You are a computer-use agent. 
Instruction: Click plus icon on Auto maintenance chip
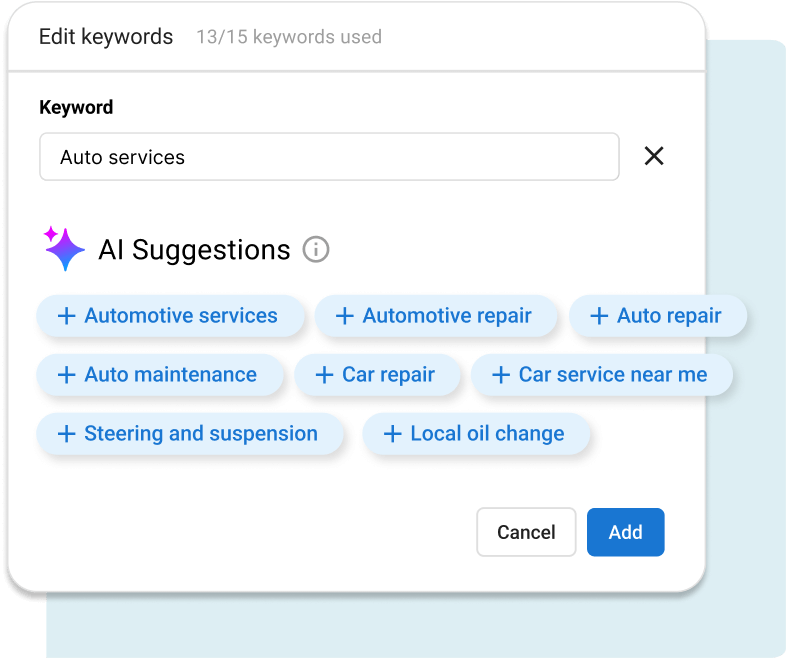(x=66, y=375)
